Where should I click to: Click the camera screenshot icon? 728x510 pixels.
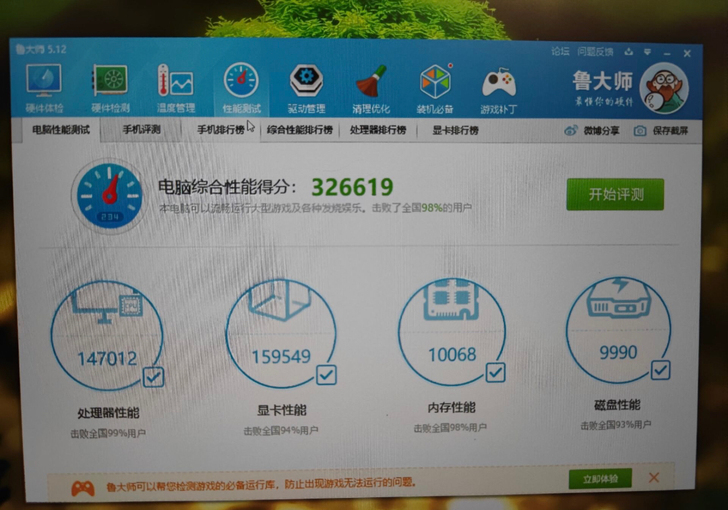[640, 131]
